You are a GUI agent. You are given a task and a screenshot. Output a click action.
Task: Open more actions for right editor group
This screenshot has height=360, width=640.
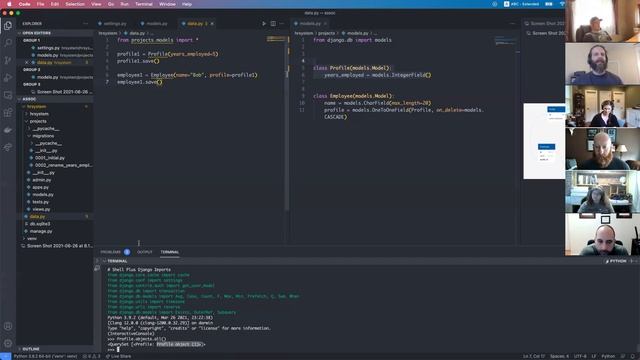point(512,24)
